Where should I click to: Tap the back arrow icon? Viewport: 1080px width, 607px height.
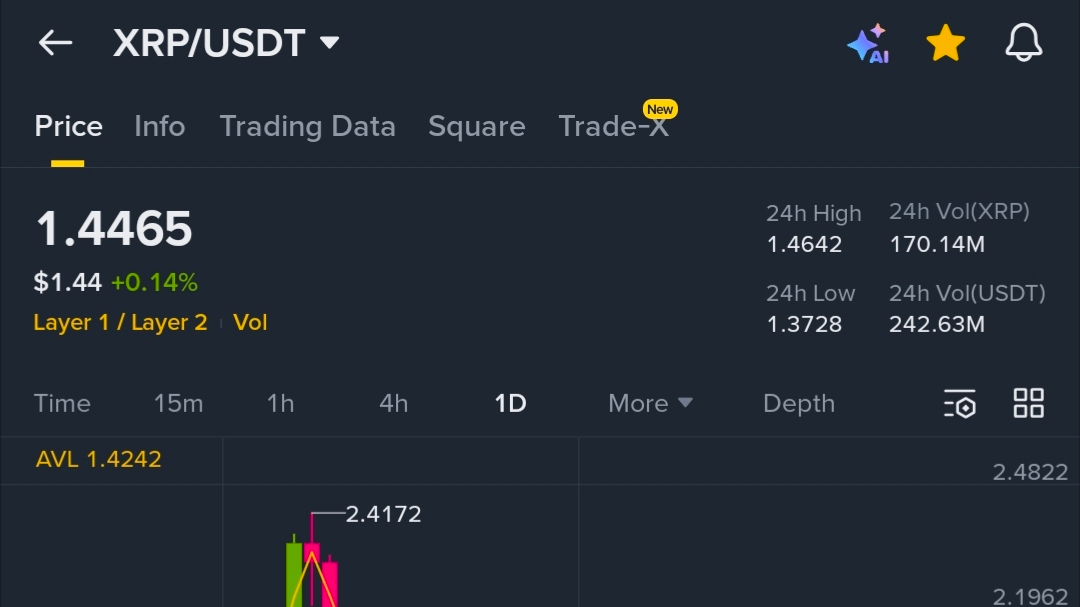[x=55, y=43]
